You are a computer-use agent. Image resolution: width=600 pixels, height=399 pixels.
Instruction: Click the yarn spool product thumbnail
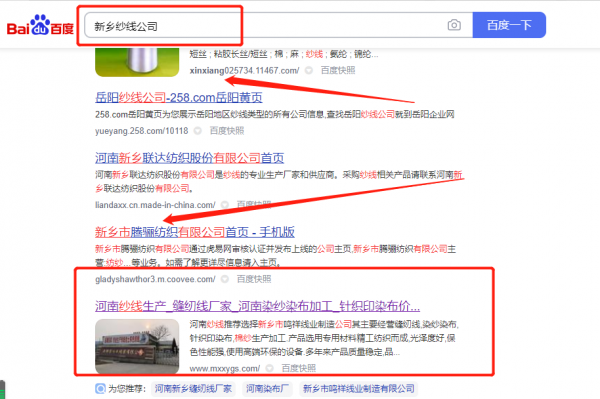click(137, 62)
